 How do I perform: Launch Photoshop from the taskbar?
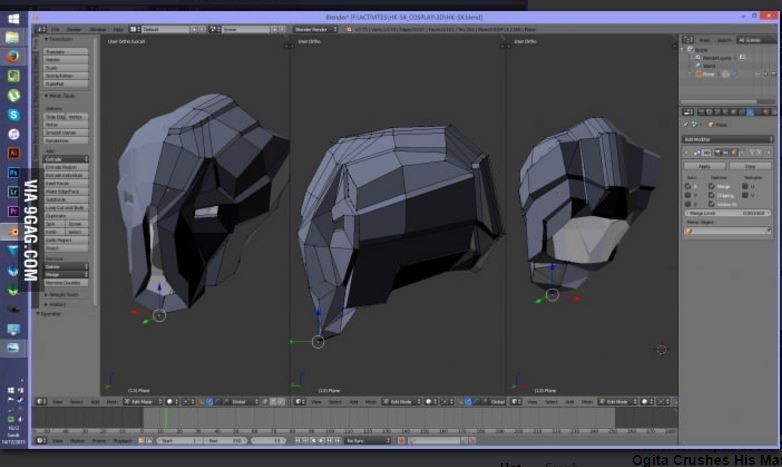(x=13, y=172)
